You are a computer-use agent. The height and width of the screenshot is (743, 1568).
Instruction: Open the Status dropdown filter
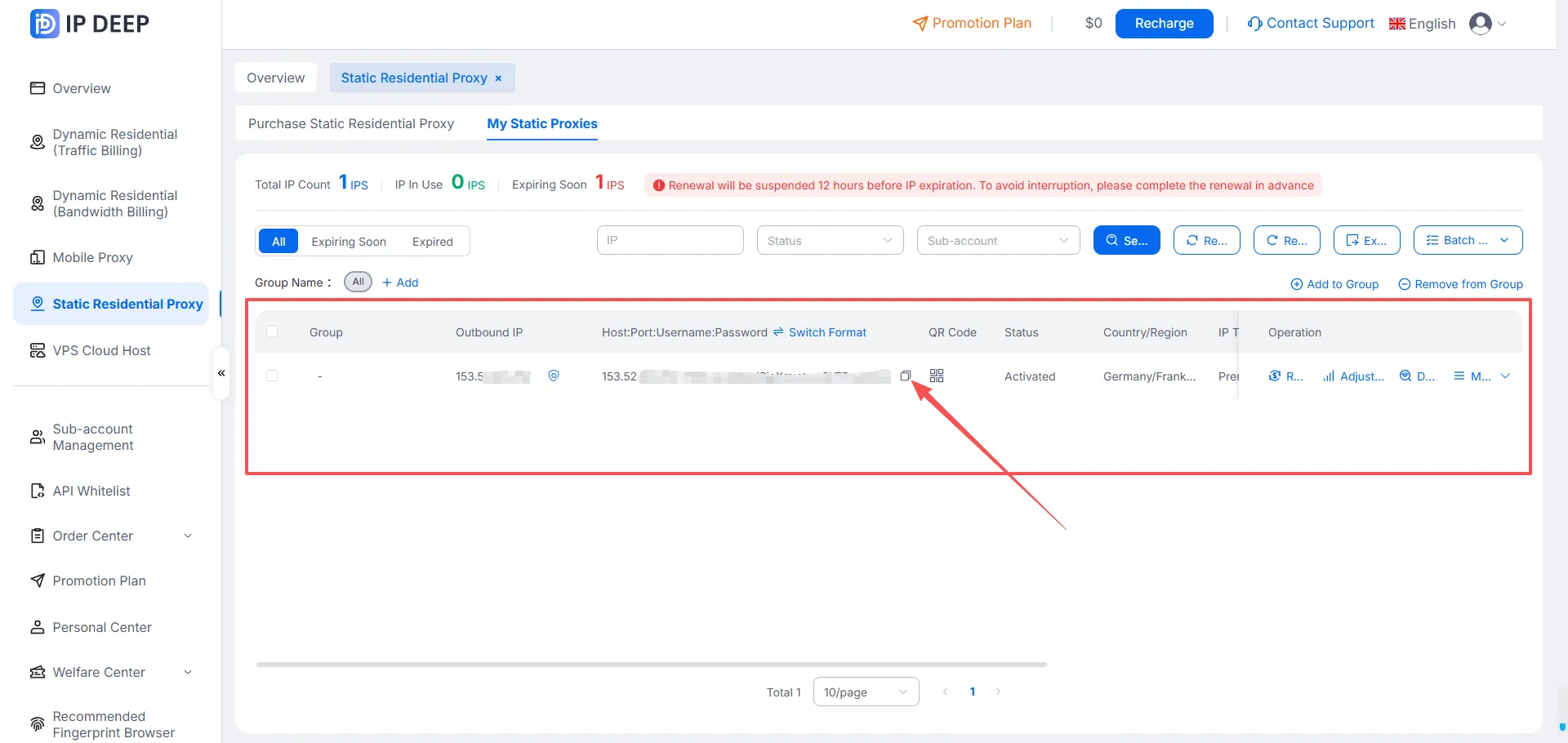(x=830, y=240)
